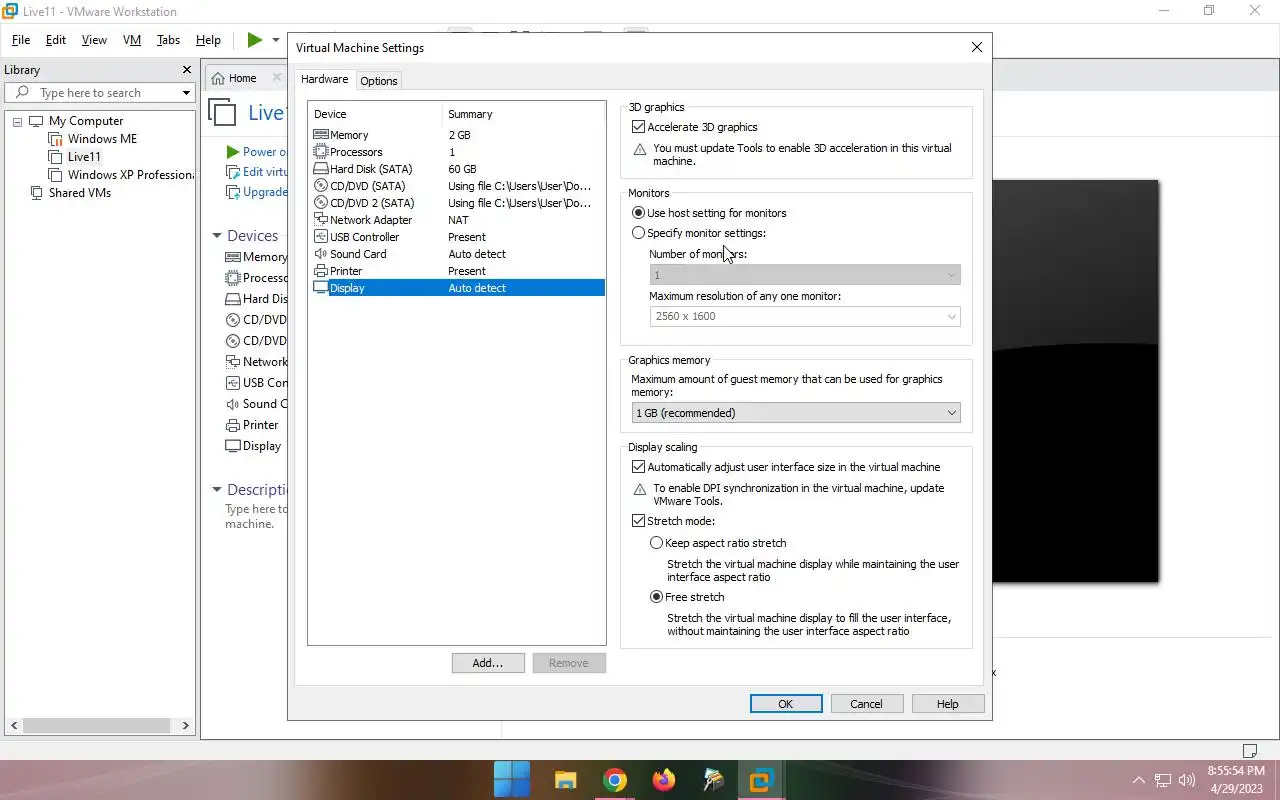Select the Display device icon in the settings list

pos(321,288)
